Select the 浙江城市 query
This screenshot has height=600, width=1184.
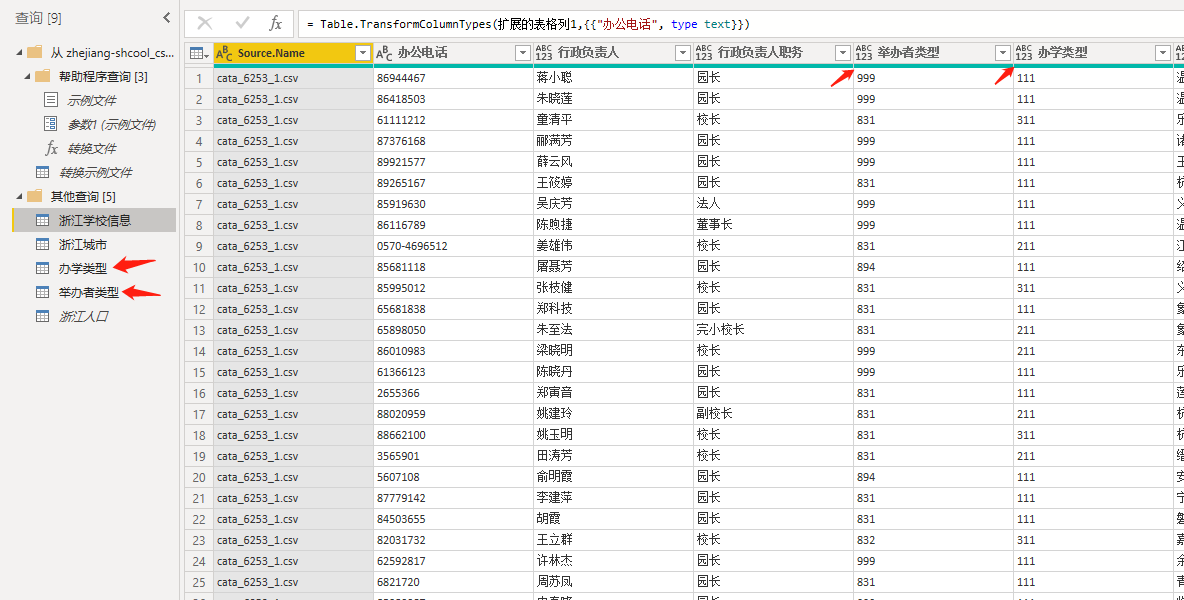pyautogui.click(x=83, y=244)
